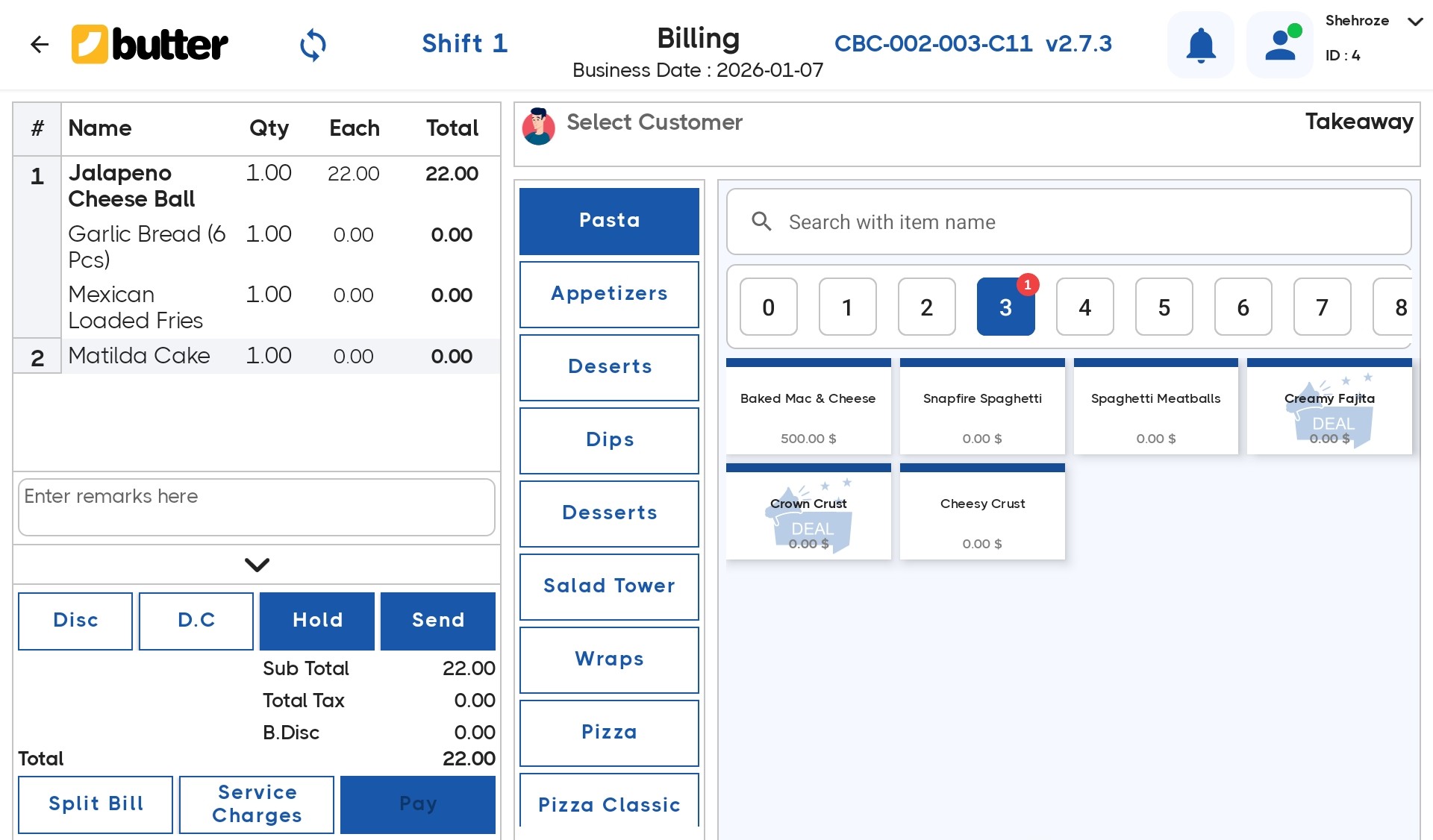Click the Pay button
The image size is (1433, 840).
pyautogui.click(x=418, y=804)
